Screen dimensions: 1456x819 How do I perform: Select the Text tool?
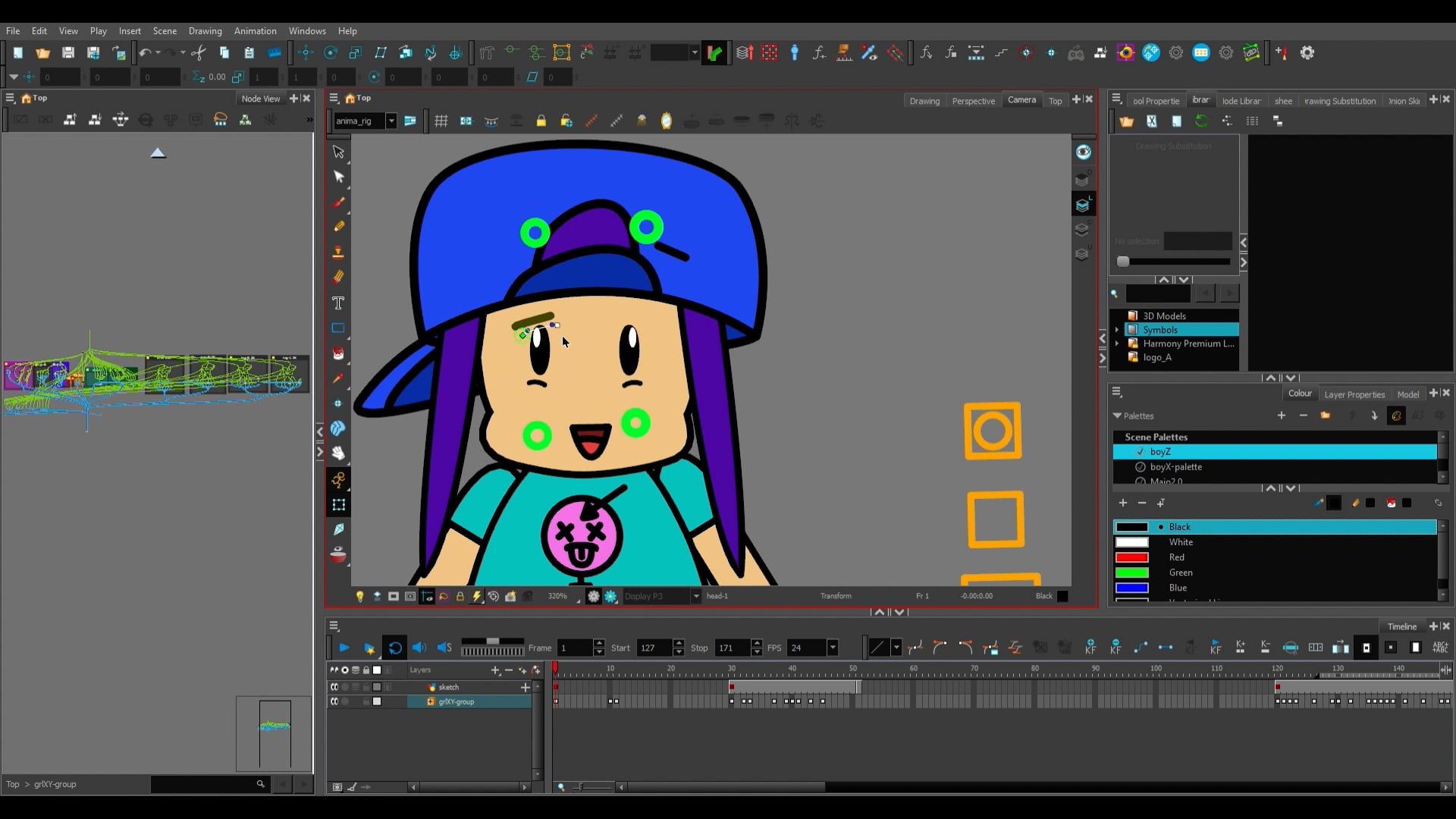338,303
